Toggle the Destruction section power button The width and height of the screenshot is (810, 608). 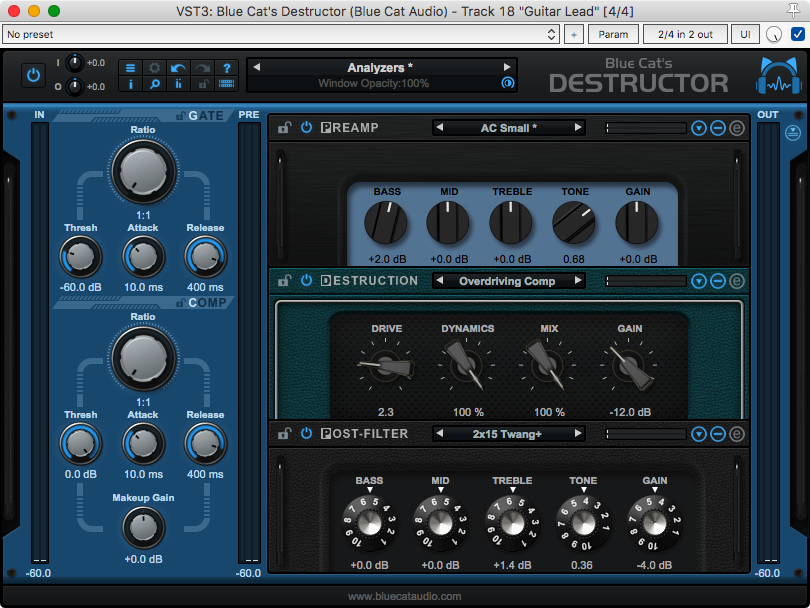pyautogui.click(x=306, y=281)
